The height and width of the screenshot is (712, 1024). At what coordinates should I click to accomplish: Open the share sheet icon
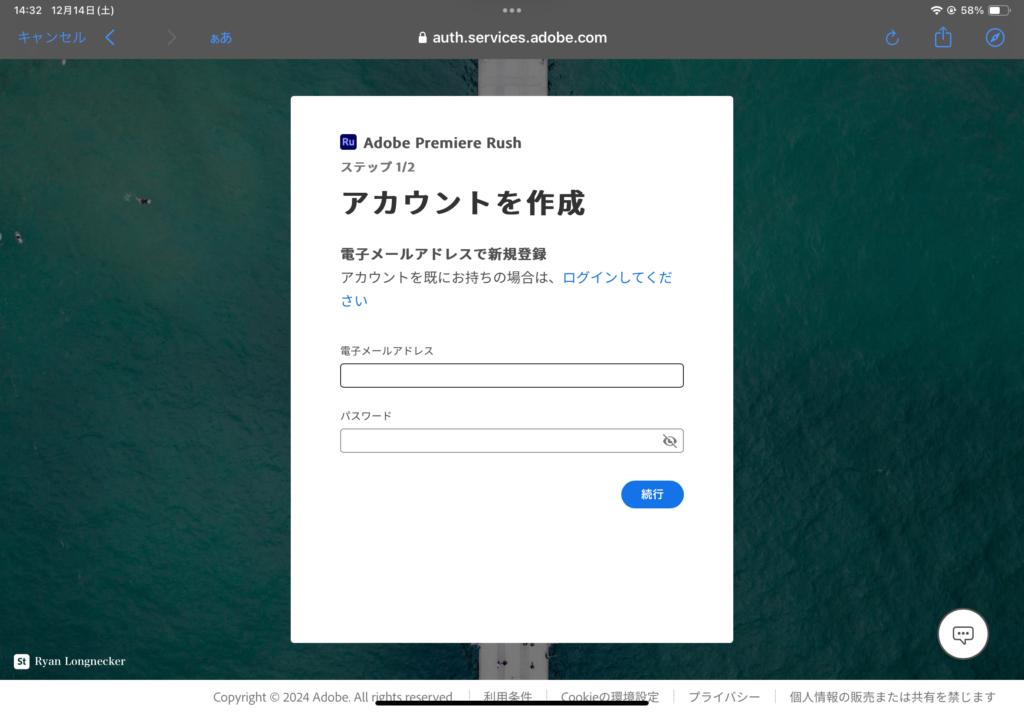coord(943,38)
